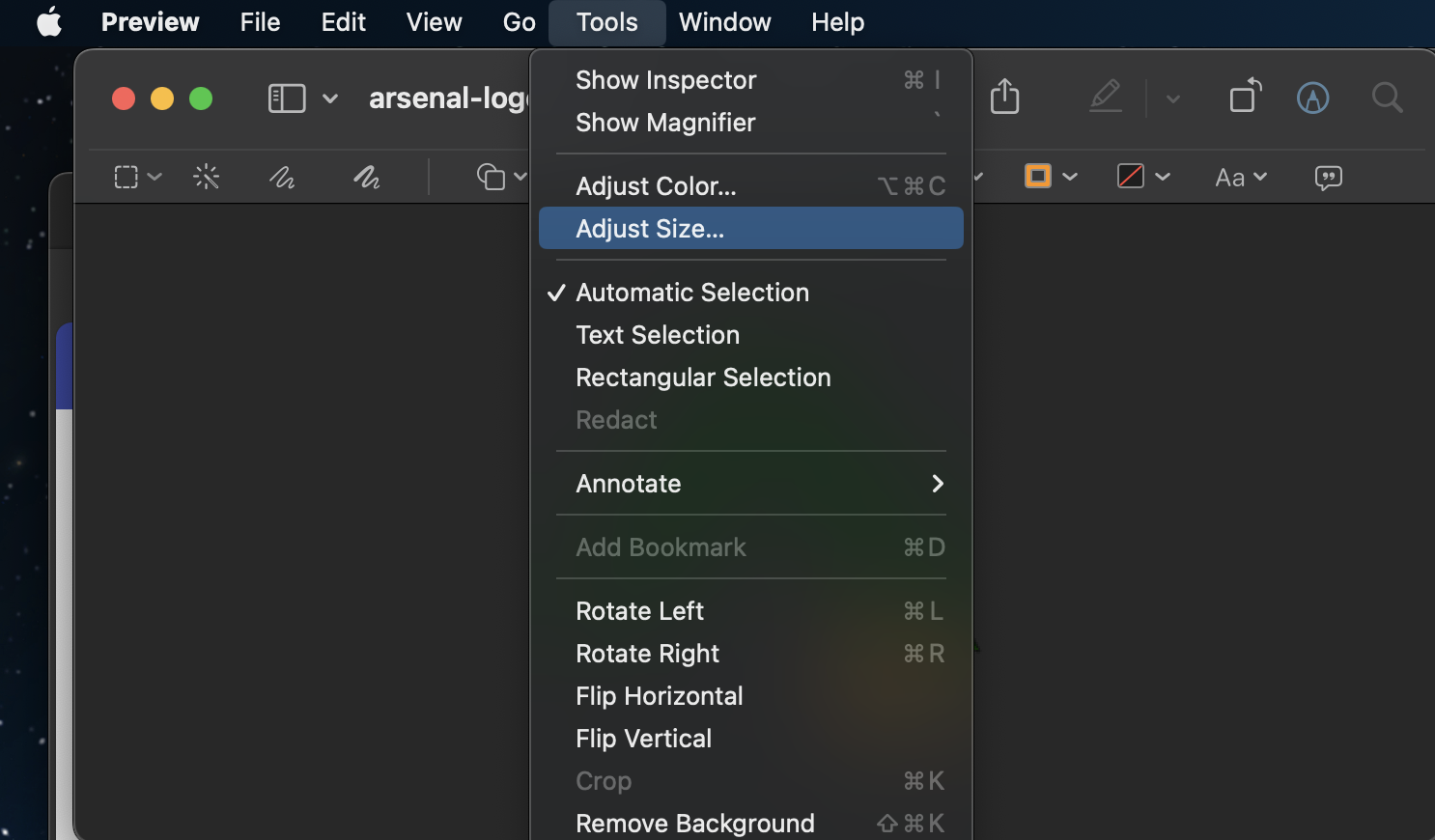Pick the Draw tool

click(366, 177)
